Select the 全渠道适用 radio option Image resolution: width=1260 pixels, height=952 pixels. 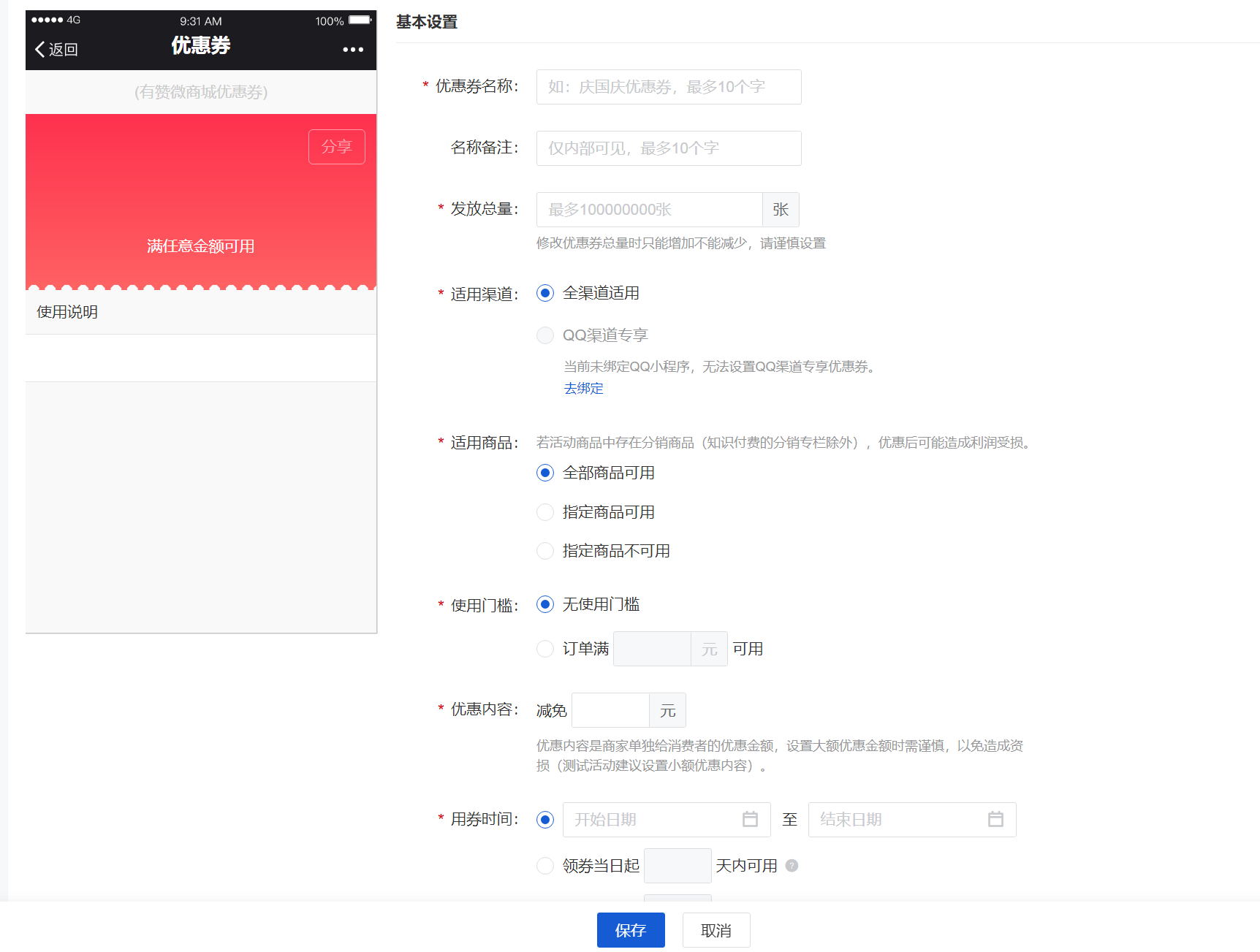pyautogui.click(x=545, y=293)
